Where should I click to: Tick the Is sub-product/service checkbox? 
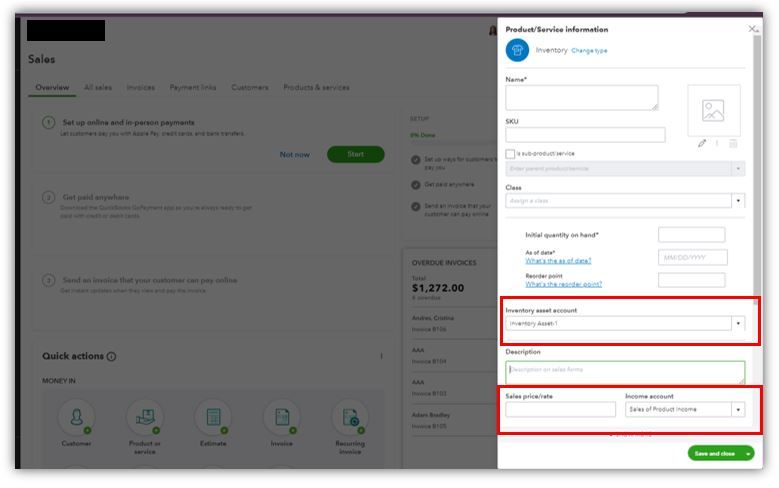[x=510, y=154]
